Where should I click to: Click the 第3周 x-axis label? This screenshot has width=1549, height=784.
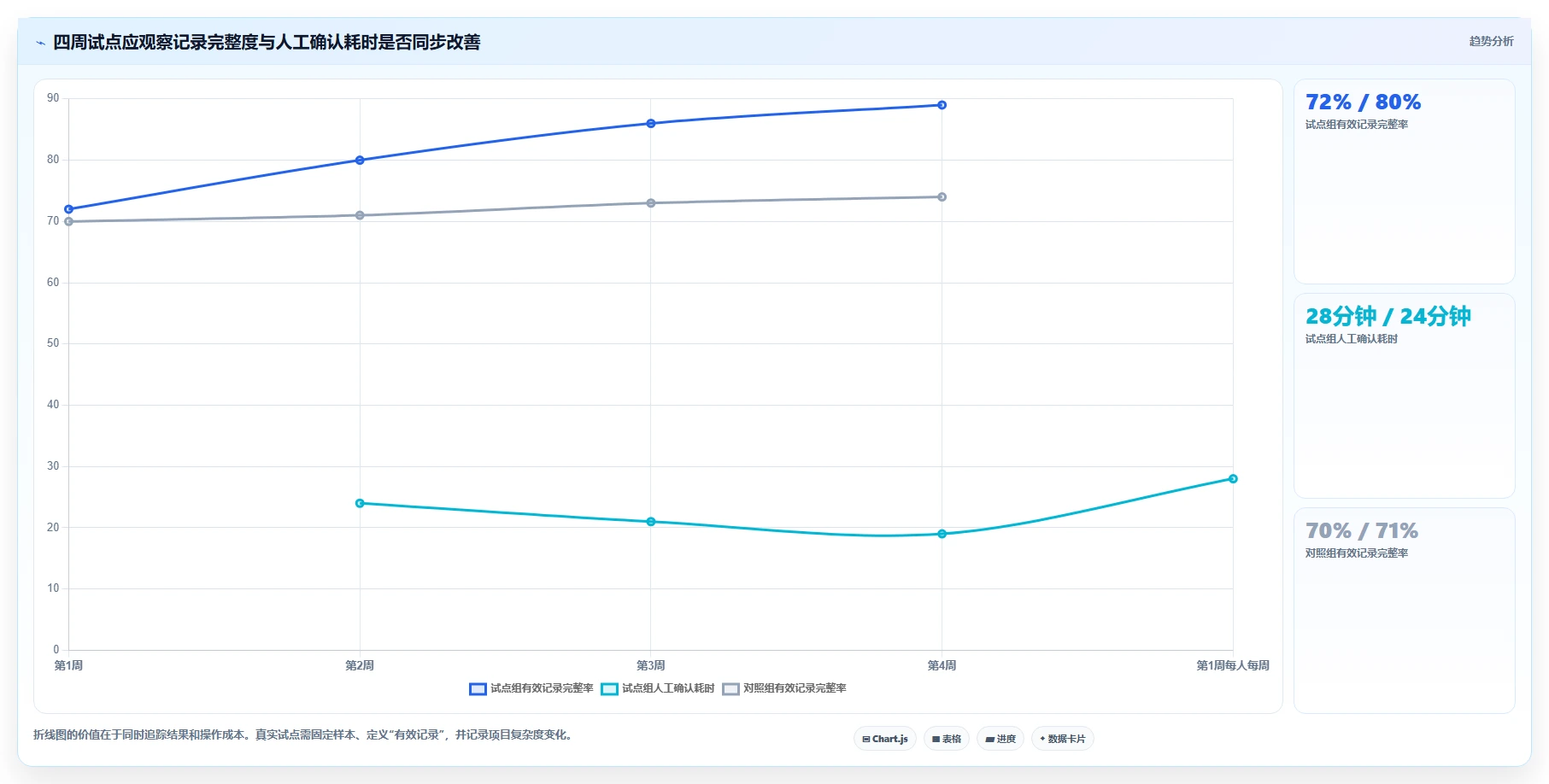[x=651, y=666]
